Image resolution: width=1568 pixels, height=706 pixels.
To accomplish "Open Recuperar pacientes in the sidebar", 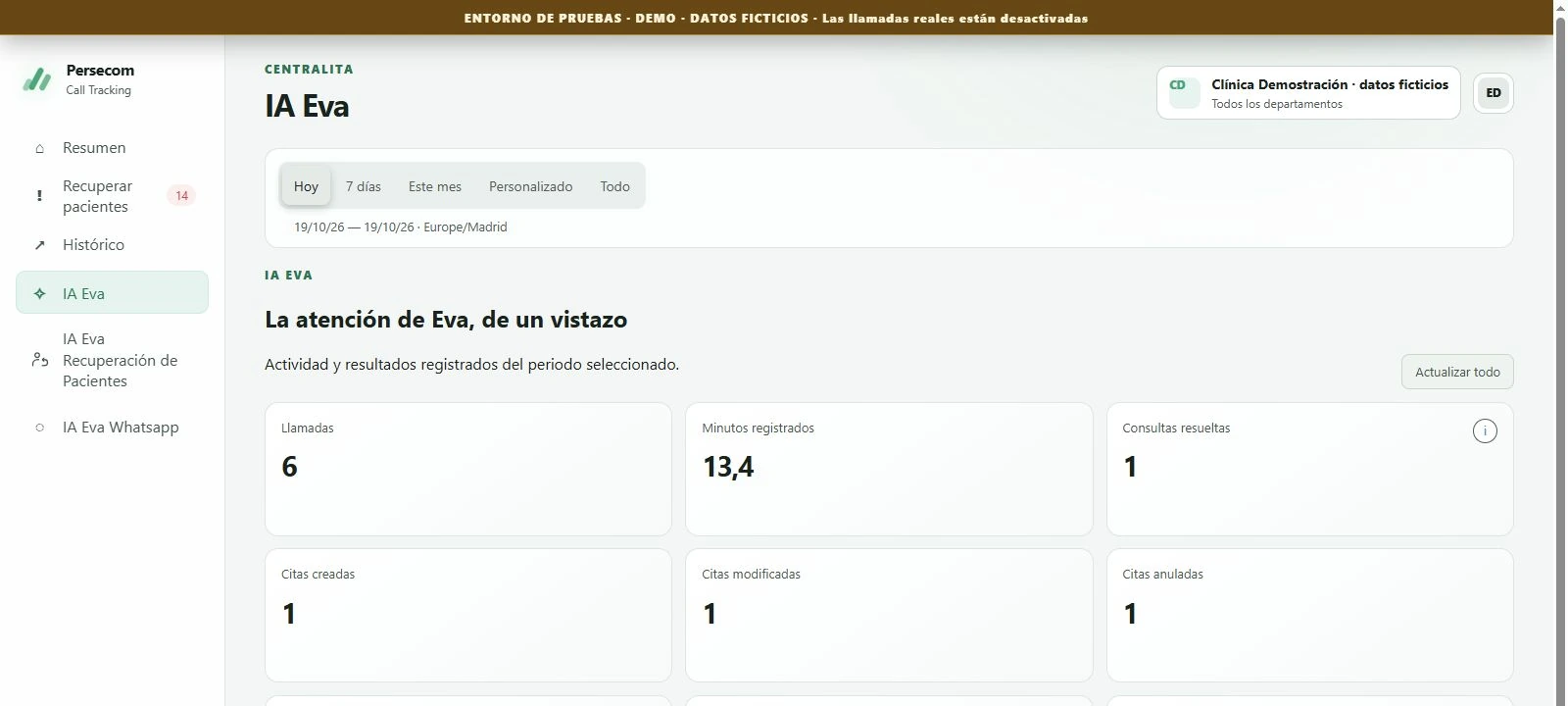I will (x=112, y=196).
